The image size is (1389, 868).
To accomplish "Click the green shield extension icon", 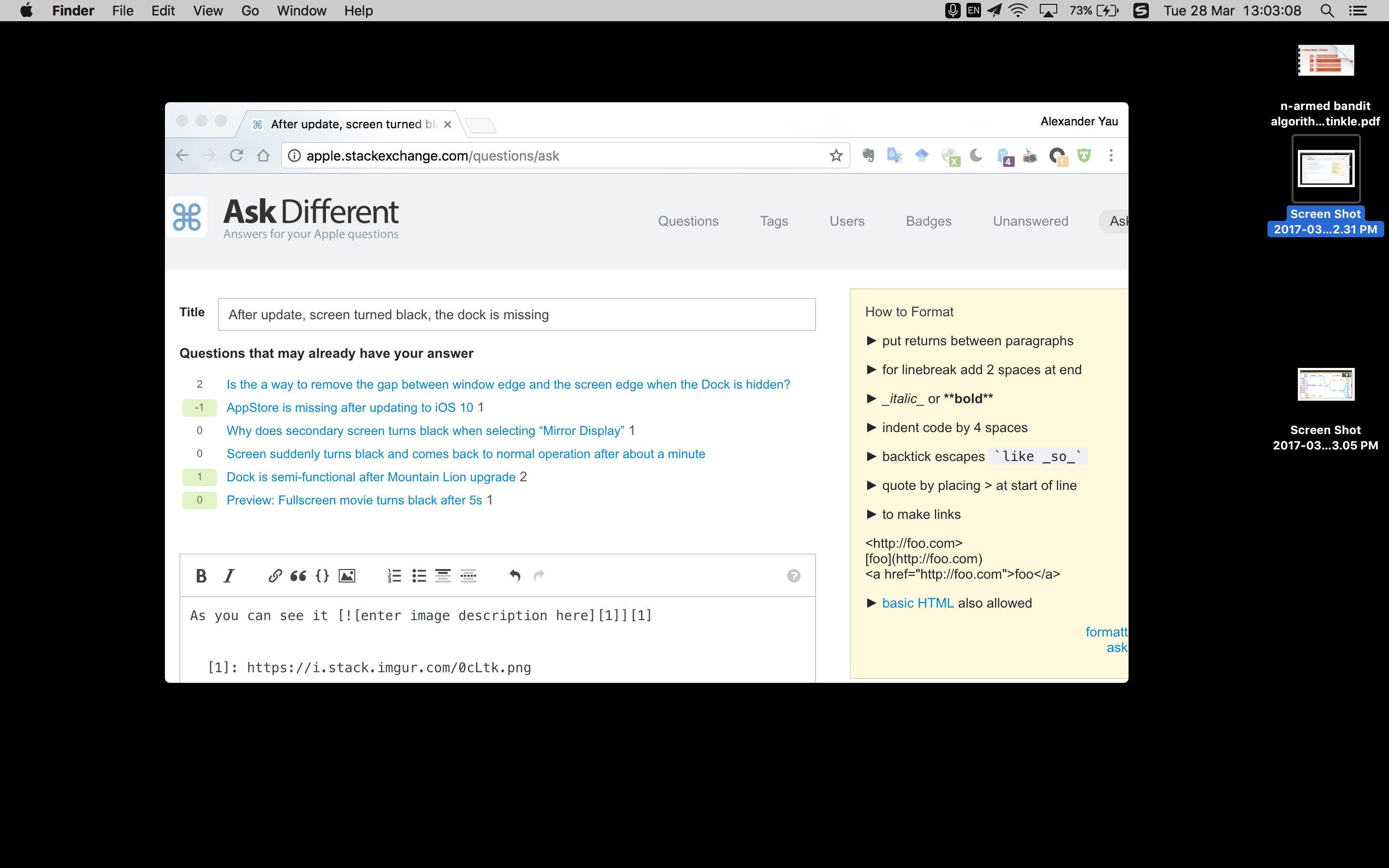I will (x=1084, y=156).
